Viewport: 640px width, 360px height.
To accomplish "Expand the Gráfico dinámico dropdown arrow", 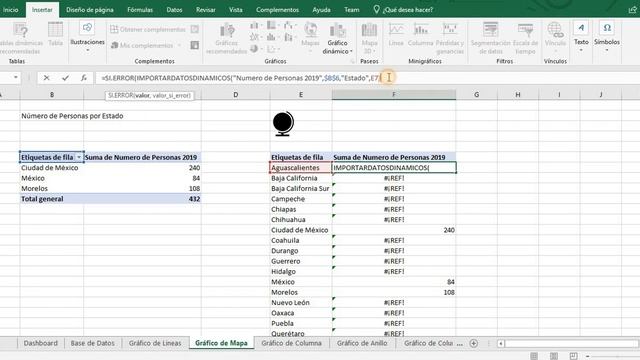I will pyautogui.click(x=351, y=51).
